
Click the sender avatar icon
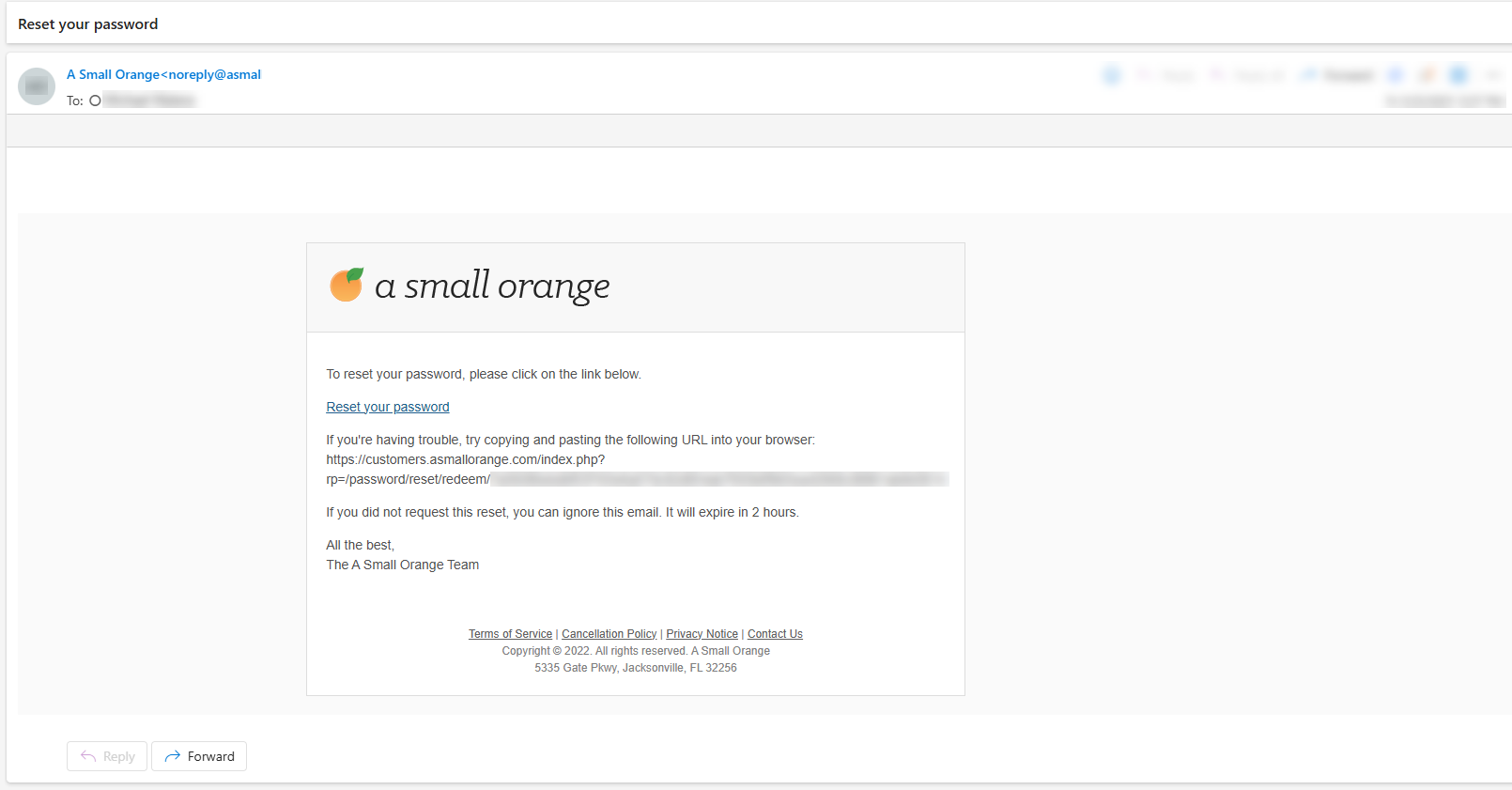pos(37,86)
